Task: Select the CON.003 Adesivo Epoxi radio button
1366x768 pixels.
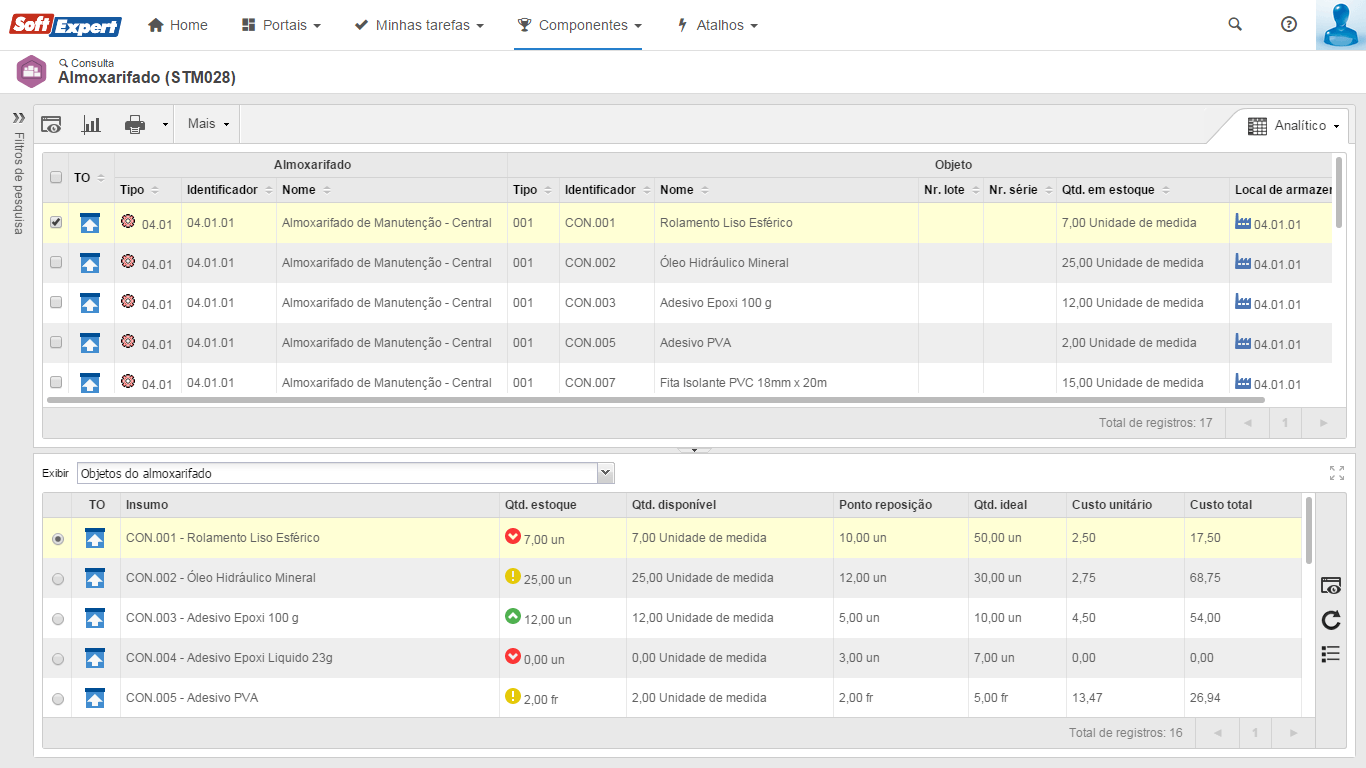Action: point(58,618)
